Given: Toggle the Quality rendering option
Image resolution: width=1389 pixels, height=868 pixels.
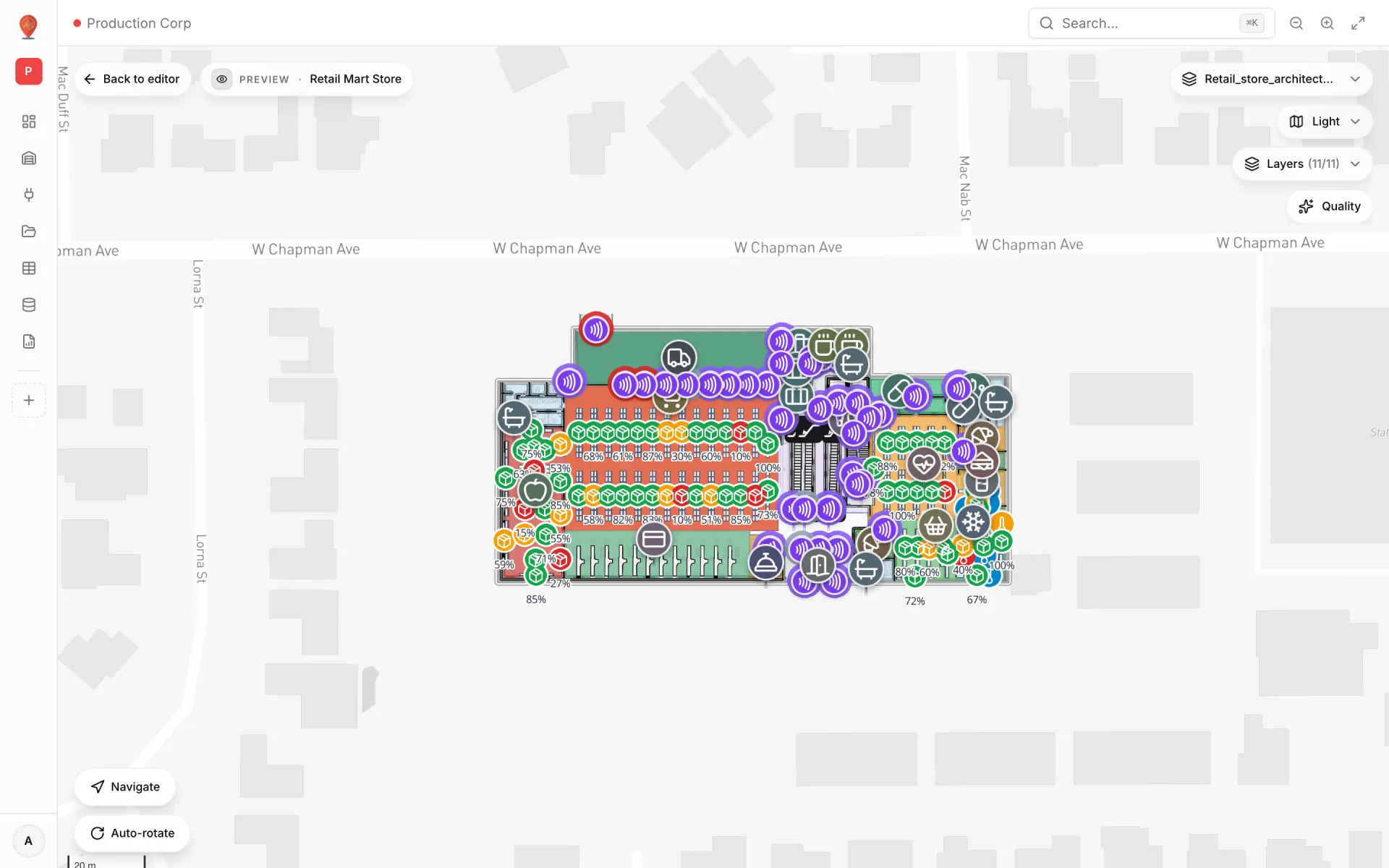Looking at the screenshot, I should (x=1330, y=206).
